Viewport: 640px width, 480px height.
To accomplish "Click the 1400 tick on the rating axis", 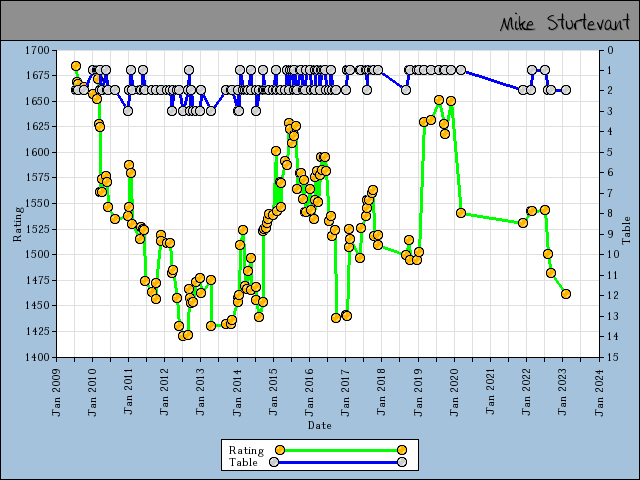I will click(36, 357).
